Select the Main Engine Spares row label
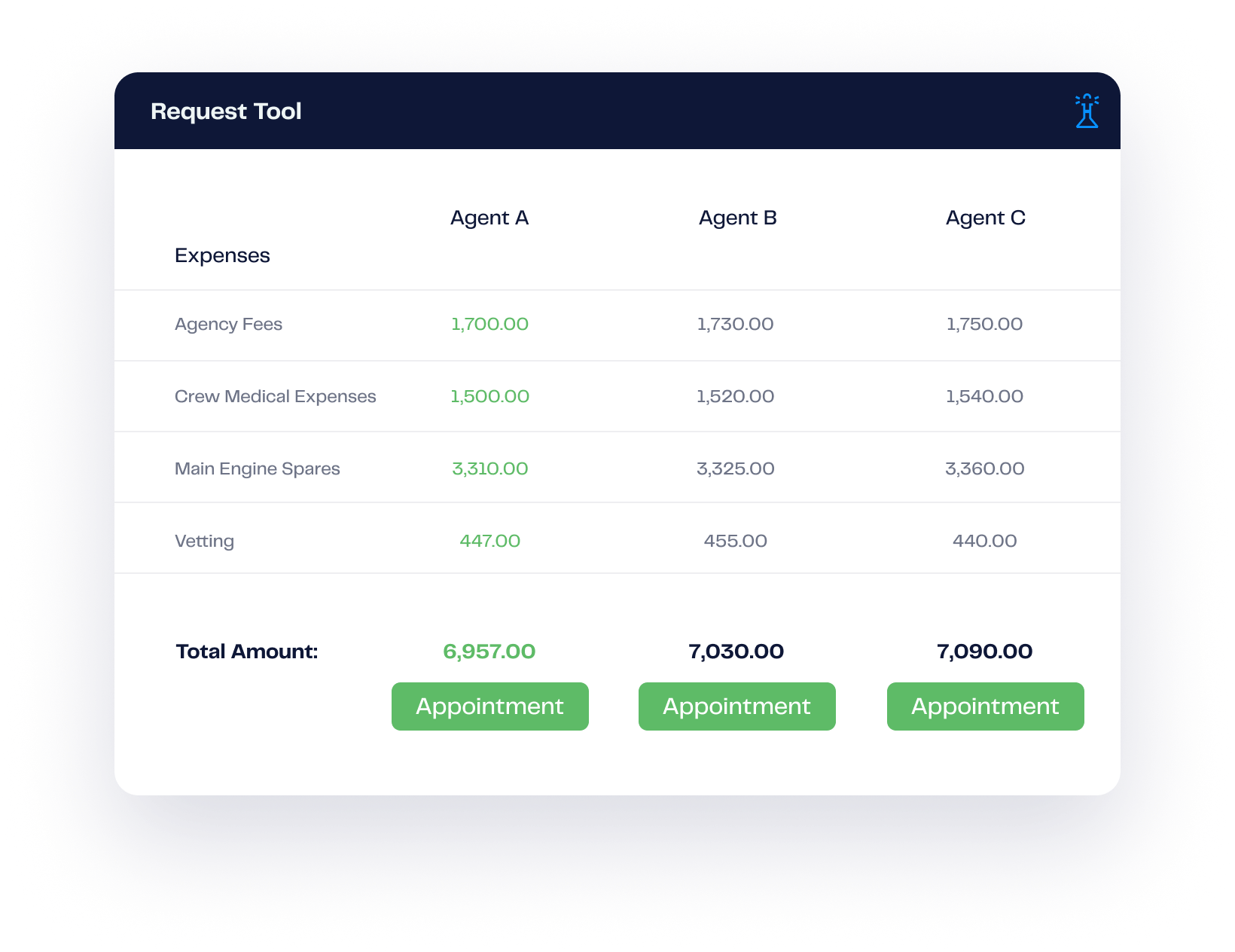1235x952 pixels. pyautogui.click(x=257, y=468)
